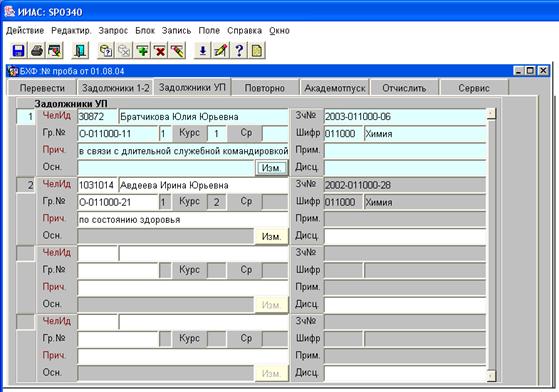Click the green plus Insert Record icon
Viewport: 559px width, 392px height.
coord(142,50)
